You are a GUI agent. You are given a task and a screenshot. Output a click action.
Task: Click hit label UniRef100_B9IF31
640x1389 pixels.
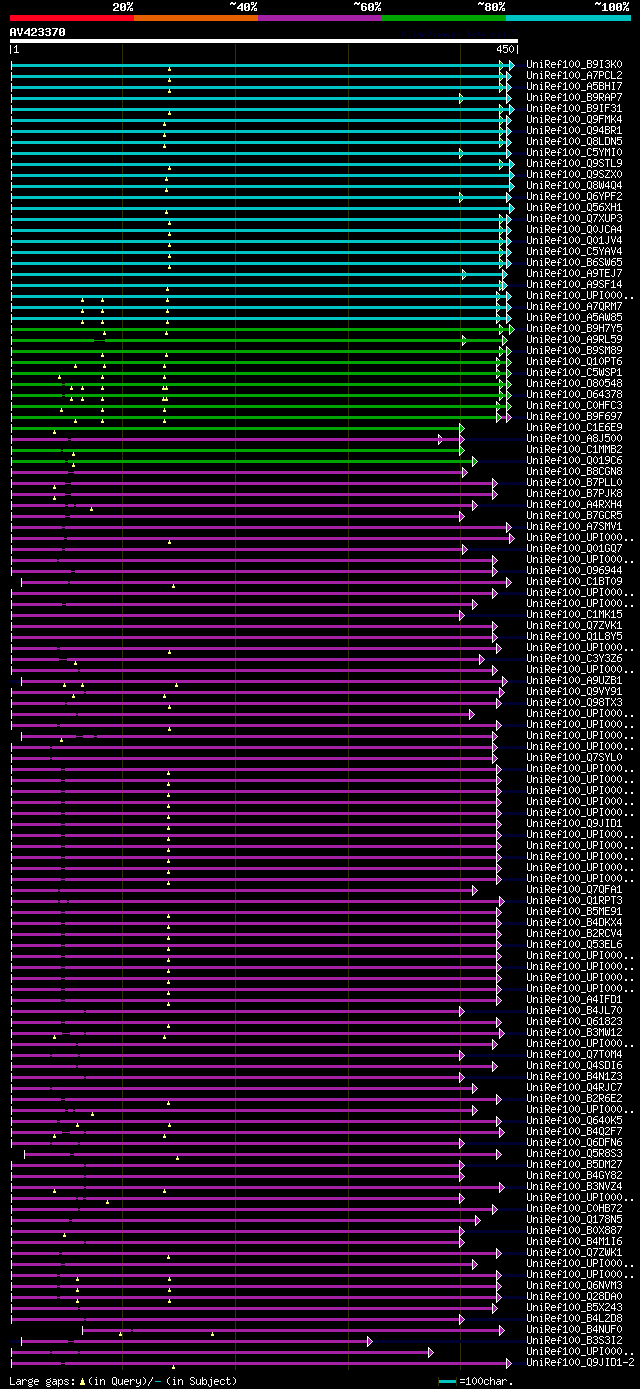coord(575,109)
